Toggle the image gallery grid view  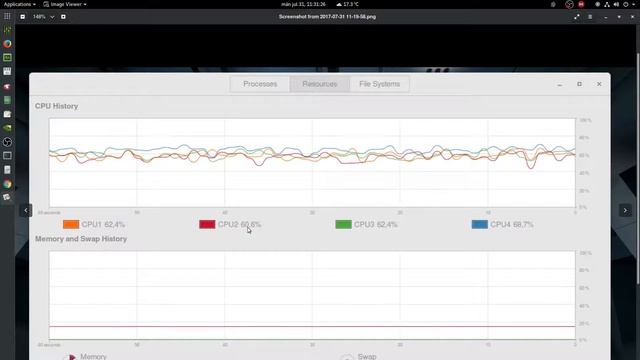pyautogui.click(x=7, y=16)
